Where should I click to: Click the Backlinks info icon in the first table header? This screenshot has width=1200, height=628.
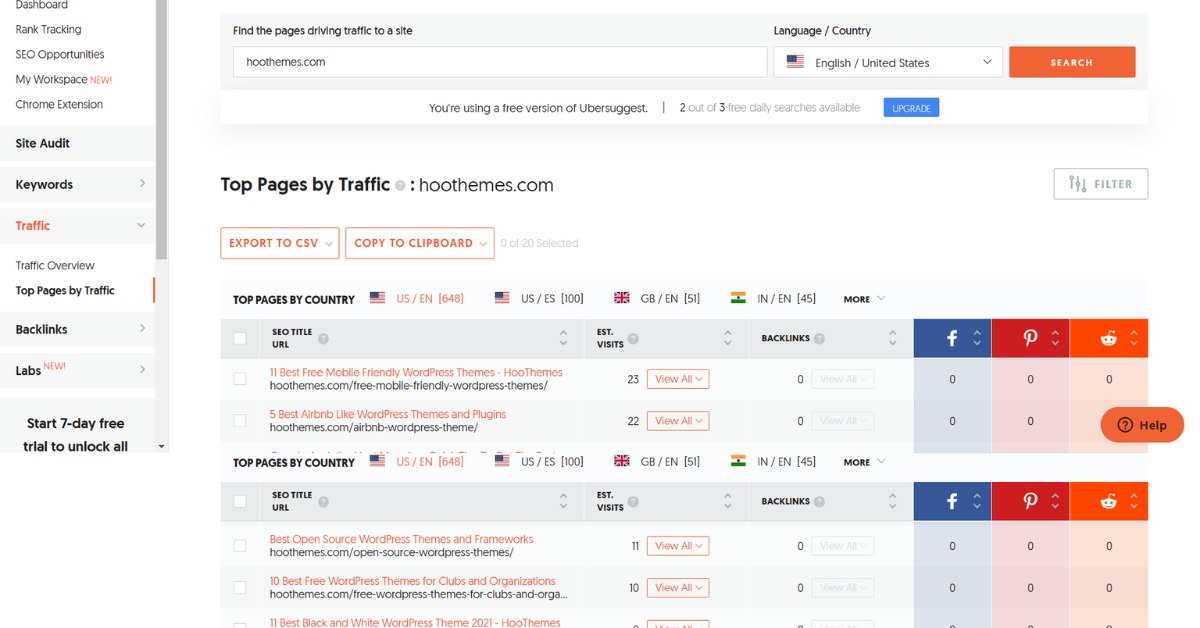[819, 338]
